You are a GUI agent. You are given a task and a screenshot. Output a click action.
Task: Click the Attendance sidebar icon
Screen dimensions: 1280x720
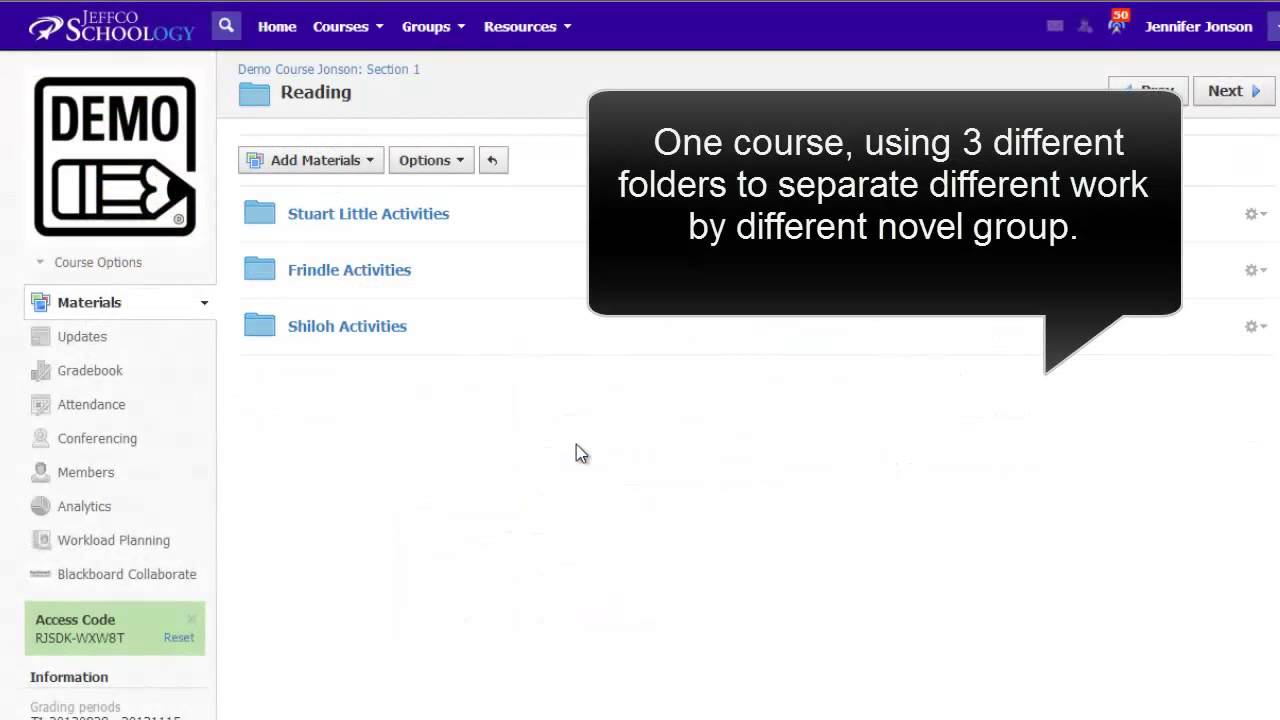pyautogui.click(x=40, y=405)
